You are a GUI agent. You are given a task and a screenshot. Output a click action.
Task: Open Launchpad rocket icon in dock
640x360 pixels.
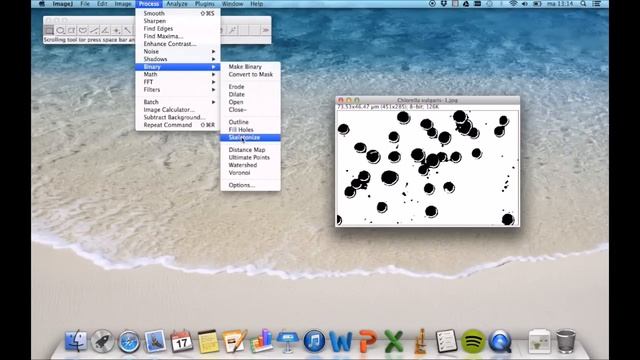[x=102, y=341]
